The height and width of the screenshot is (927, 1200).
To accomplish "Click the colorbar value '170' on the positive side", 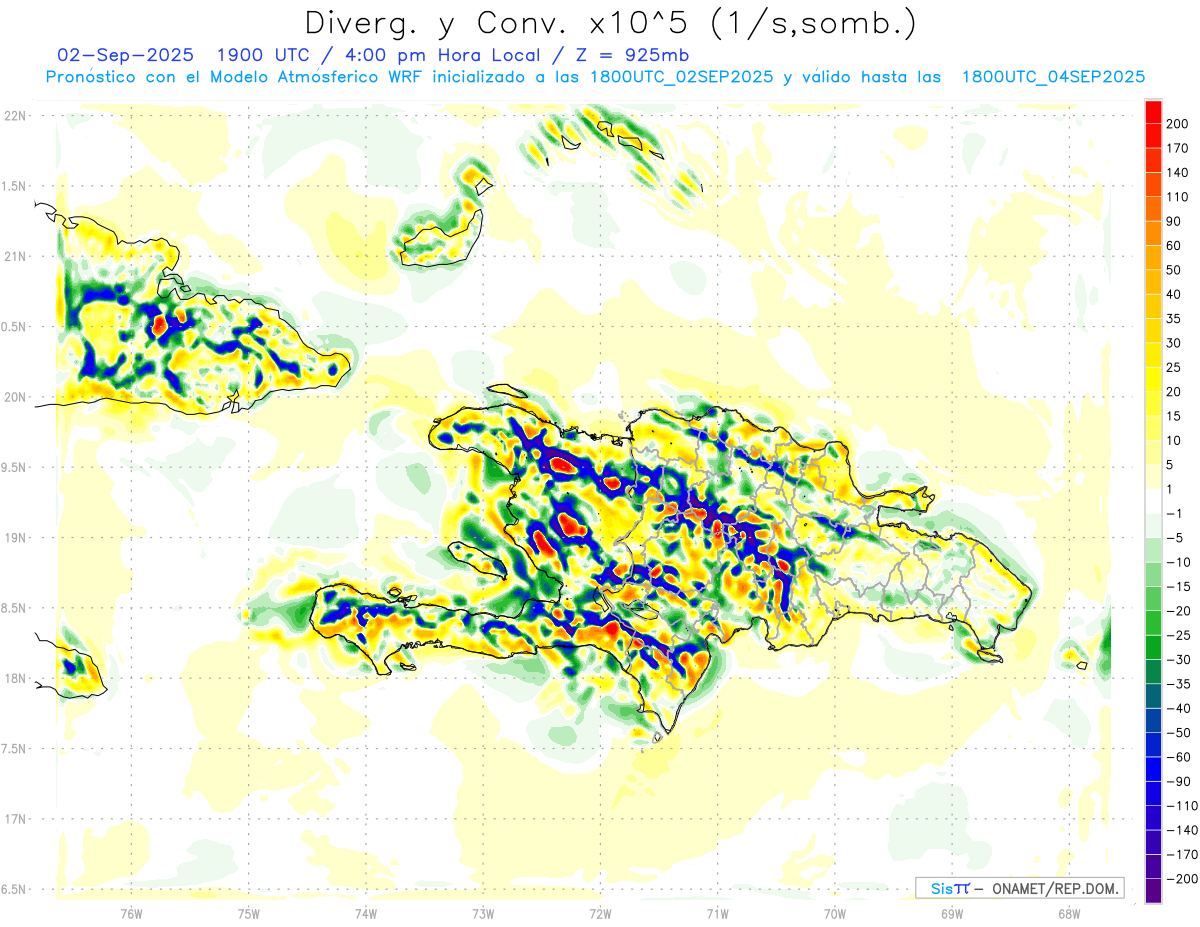I will click(x=1176, y=148).
